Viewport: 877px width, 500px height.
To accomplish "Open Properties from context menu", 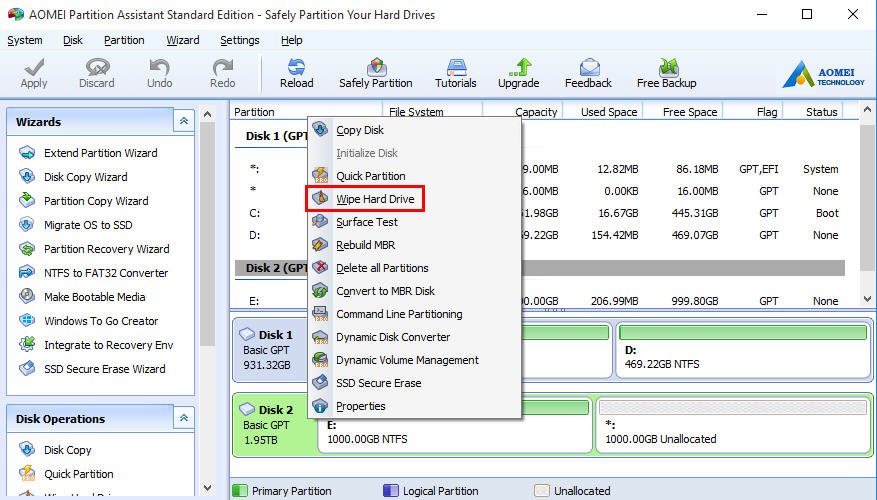I will click(x=414, y=406).
